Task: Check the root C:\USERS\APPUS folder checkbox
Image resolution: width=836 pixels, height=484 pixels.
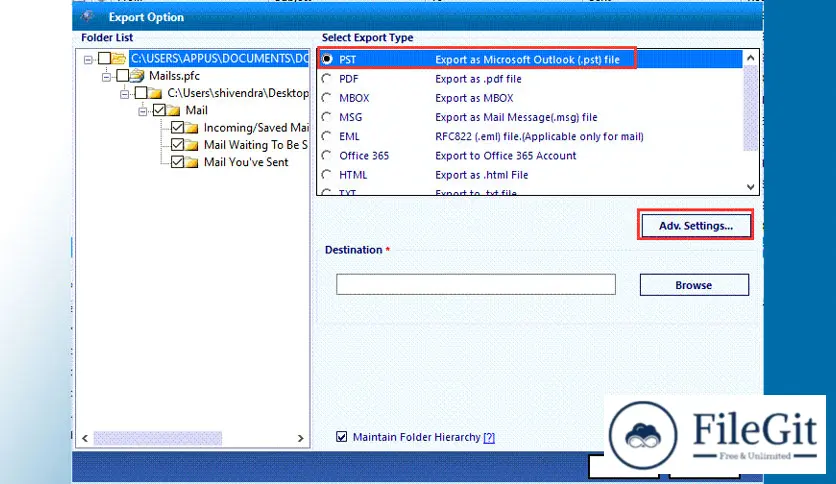Action: tap(104, 58)
